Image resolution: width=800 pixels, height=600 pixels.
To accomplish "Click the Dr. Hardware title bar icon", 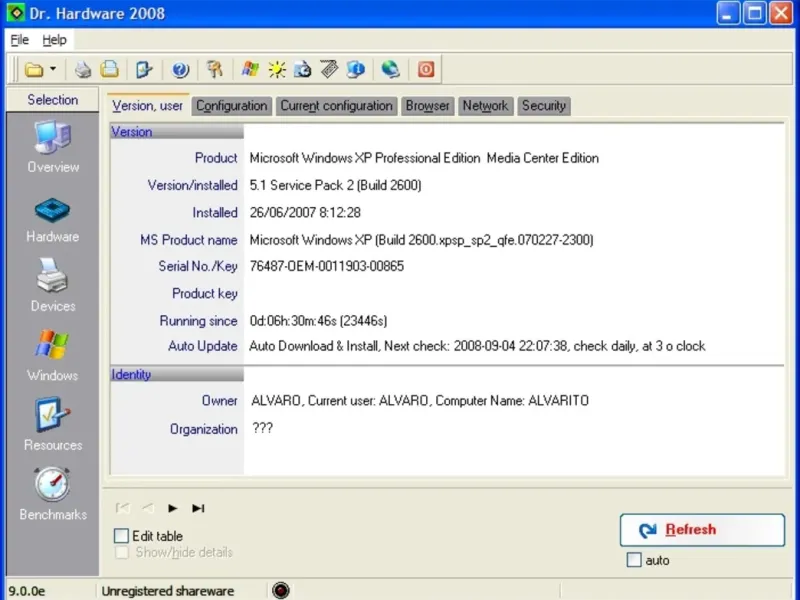I will [16, 13].
